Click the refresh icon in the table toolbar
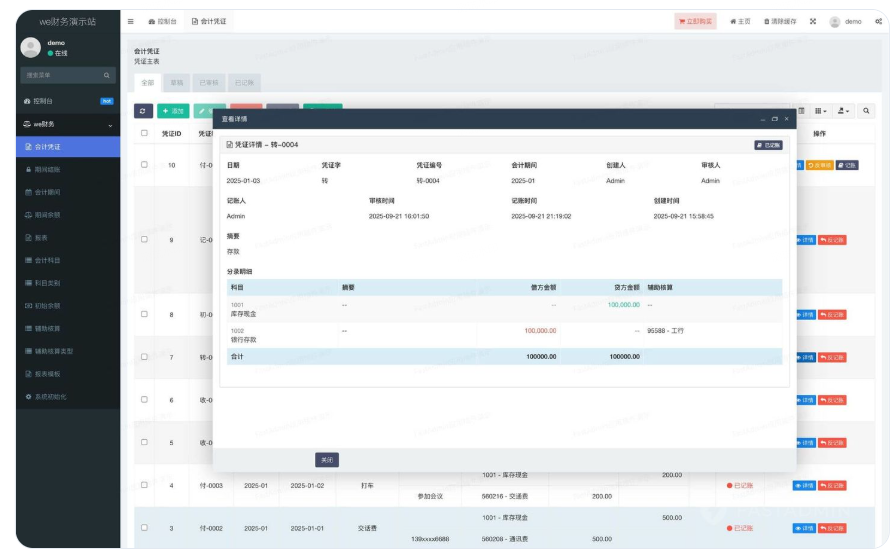 click(x=143, y=111)
